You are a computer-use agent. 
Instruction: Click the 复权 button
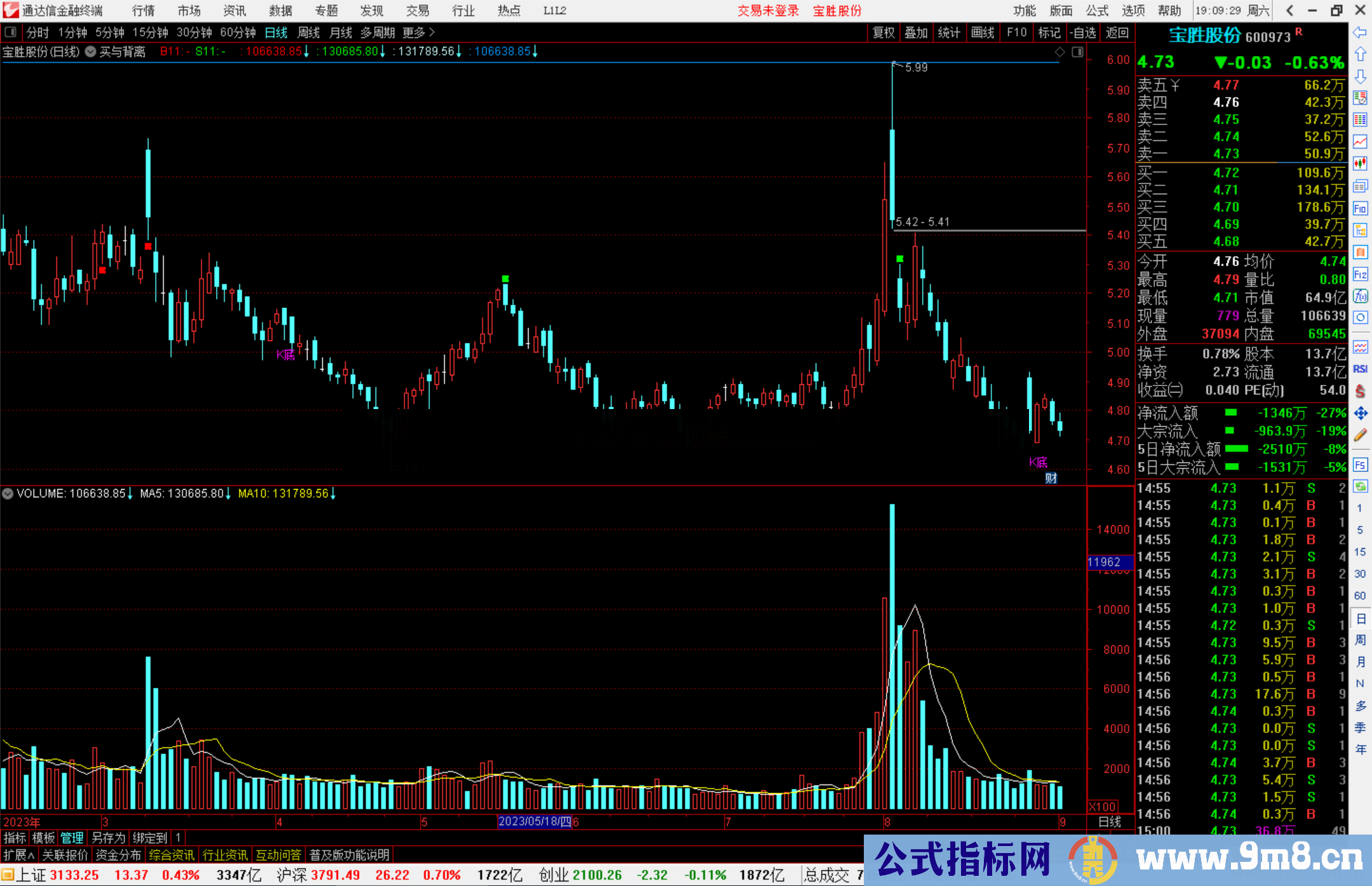[x=883, y=32]
